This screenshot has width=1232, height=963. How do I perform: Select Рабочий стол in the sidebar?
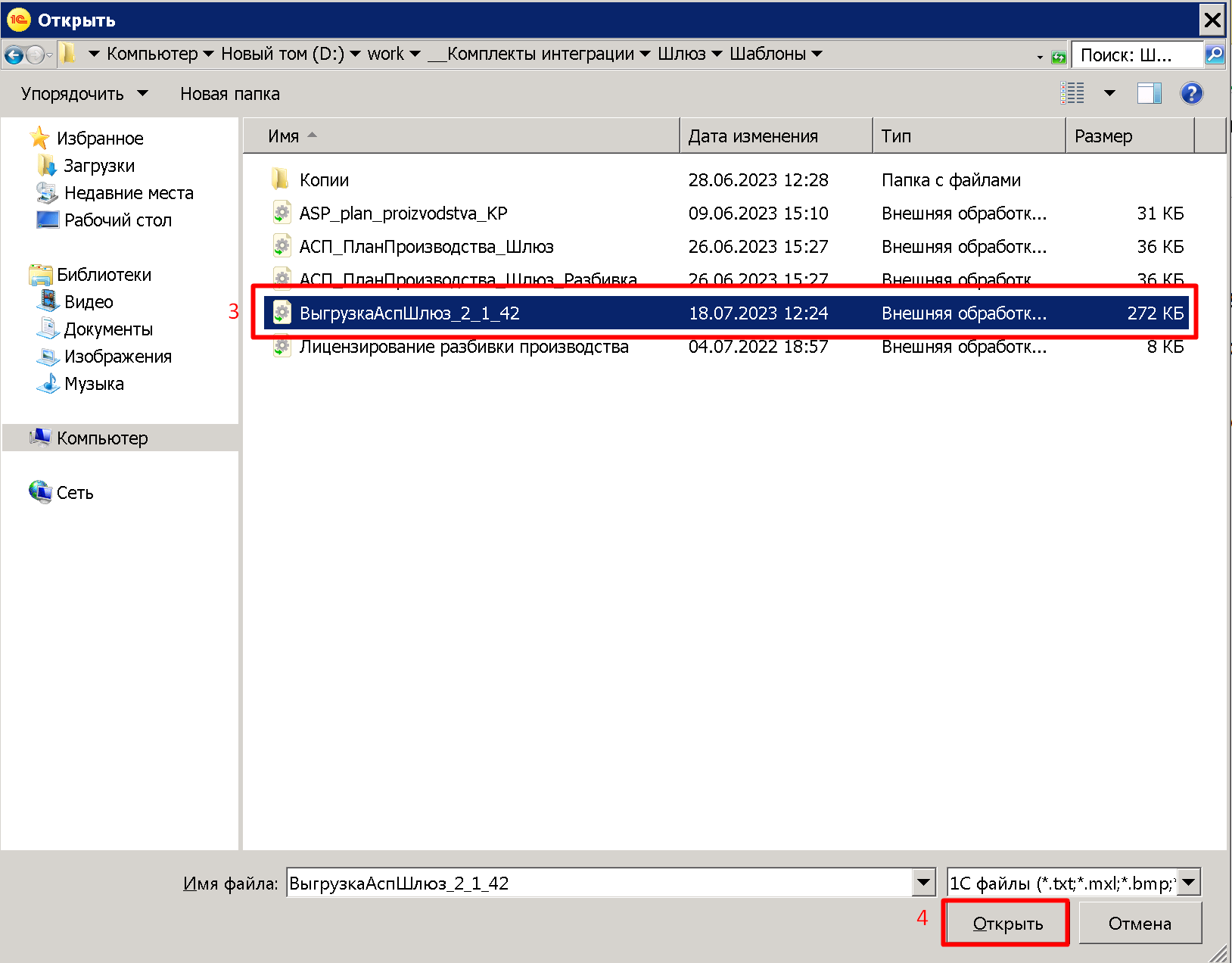(x=117, y=220)
